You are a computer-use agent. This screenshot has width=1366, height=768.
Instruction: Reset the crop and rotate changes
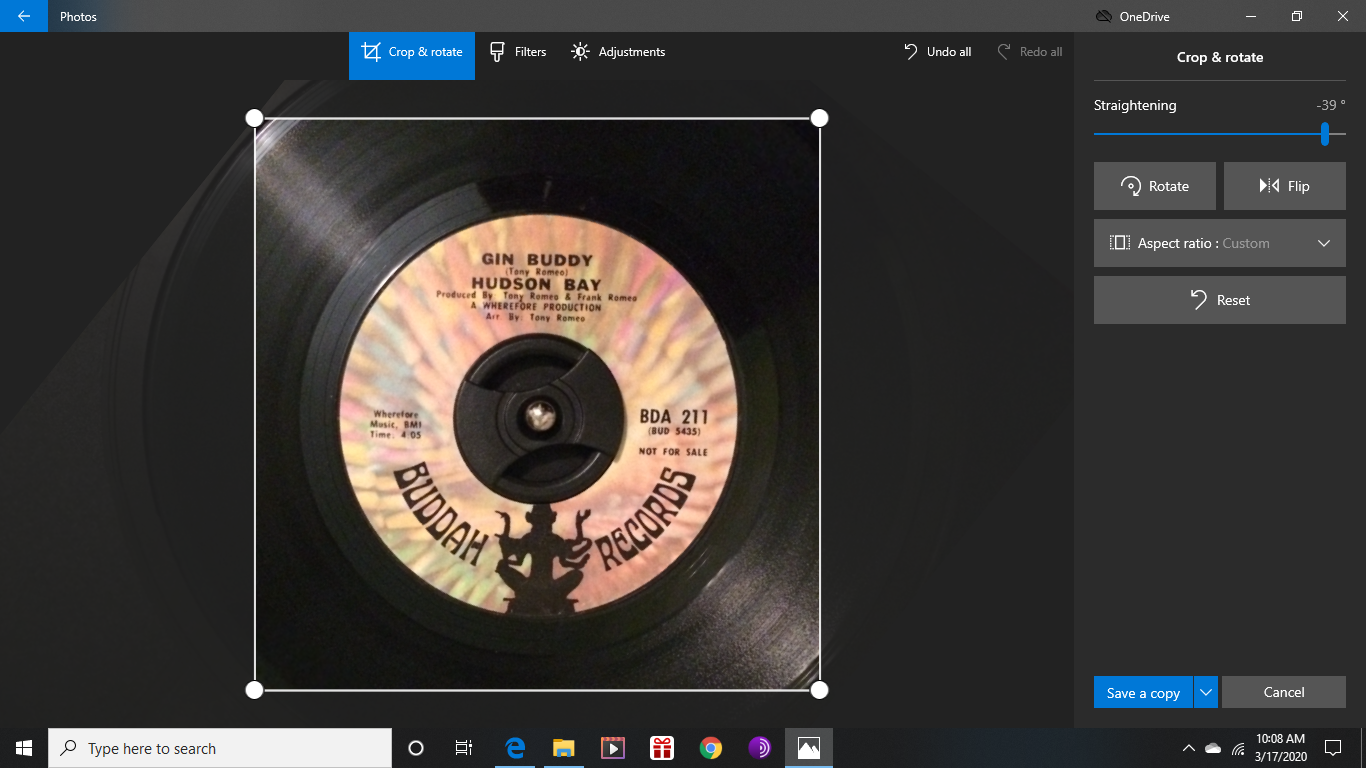(x=1220, y=300)
